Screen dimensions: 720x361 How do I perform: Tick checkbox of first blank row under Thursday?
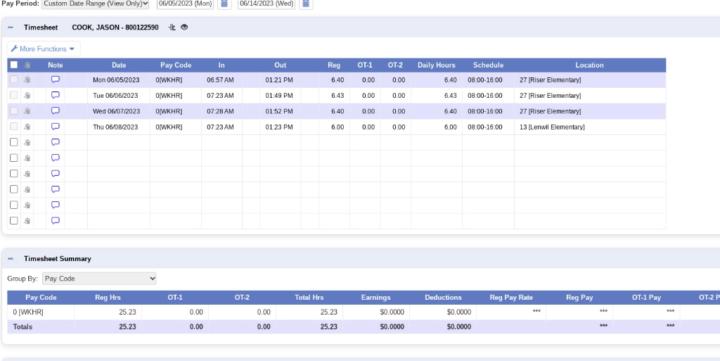[x=14, y=142]
